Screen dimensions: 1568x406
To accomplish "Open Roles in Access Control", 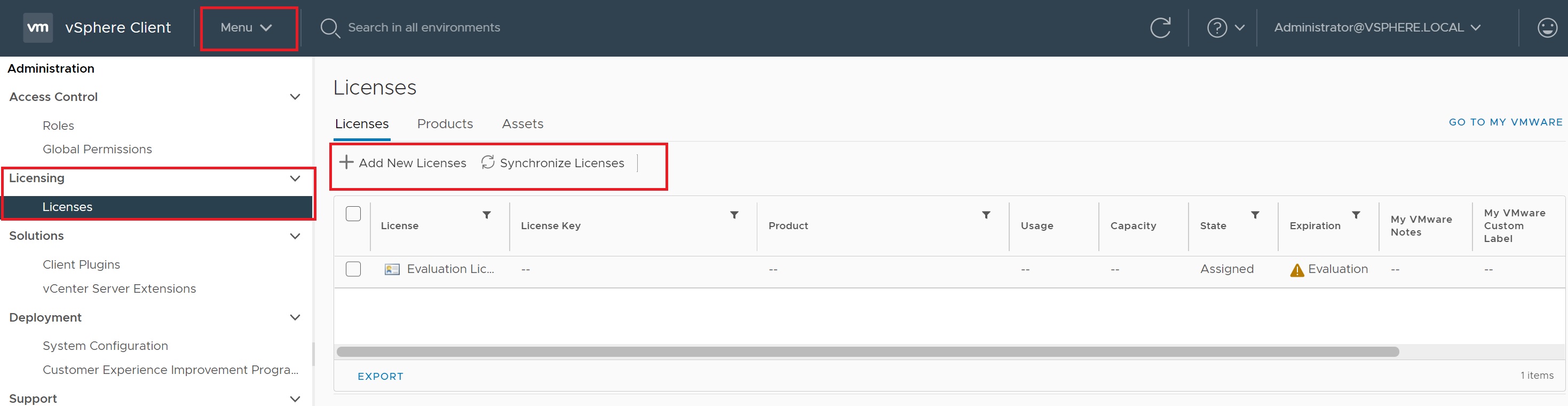I will coord(58,126).
